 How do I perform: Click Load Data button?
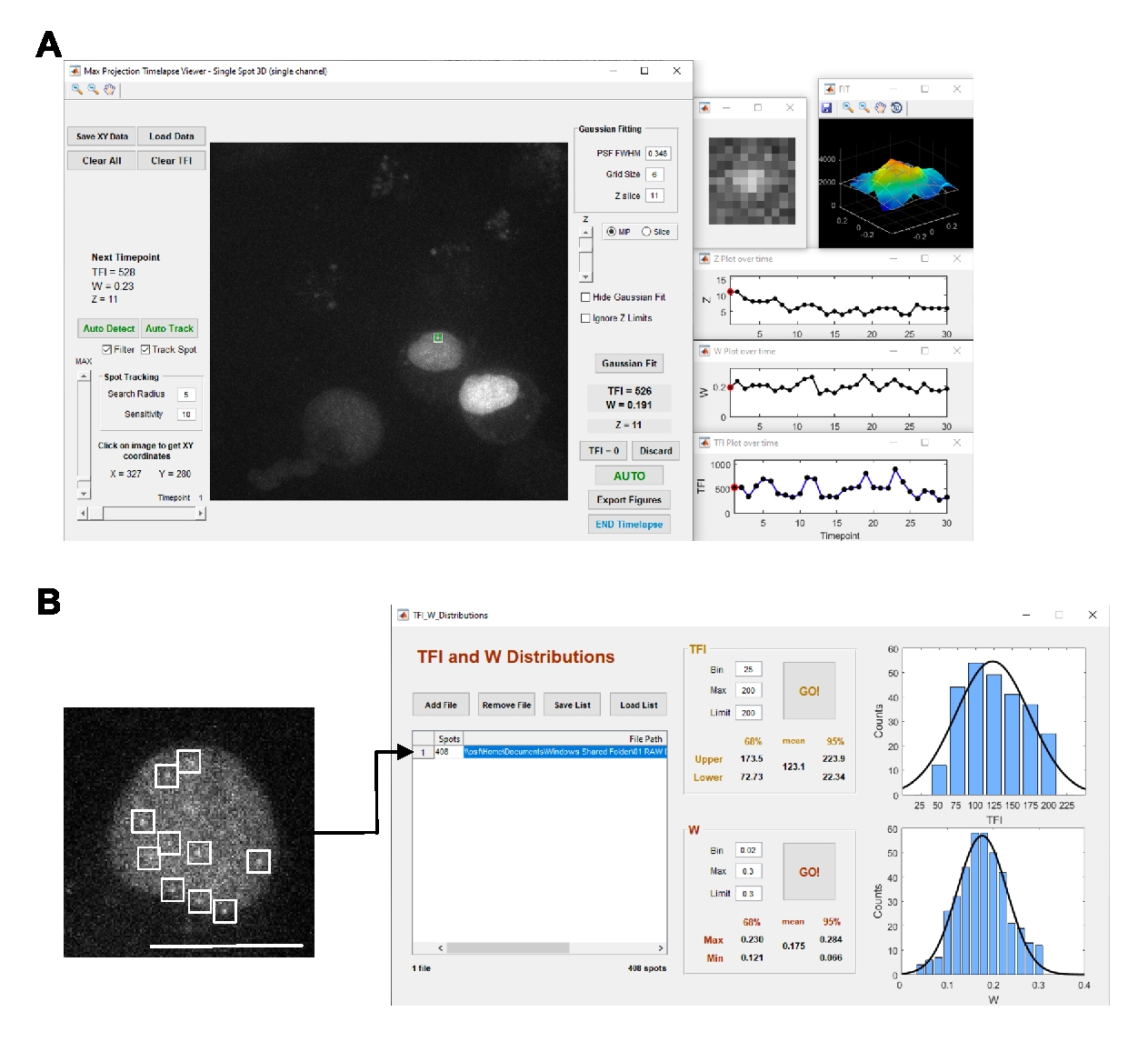[x=172, y=136]
